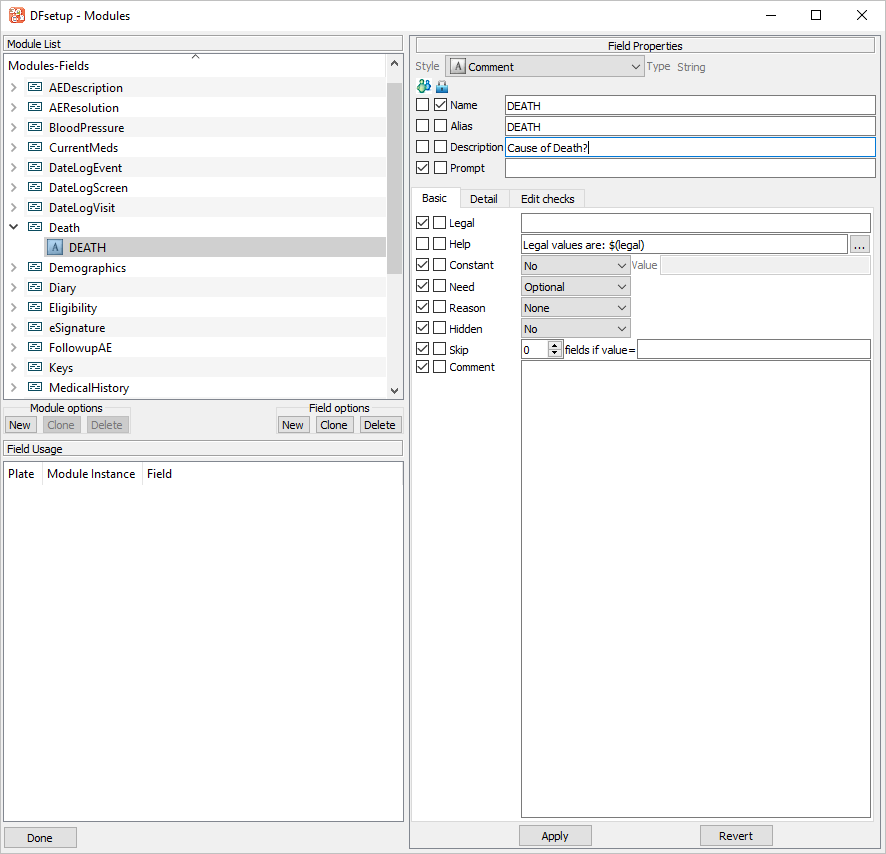
Task: Switch to the Detail tab
Action: point(484,199)
